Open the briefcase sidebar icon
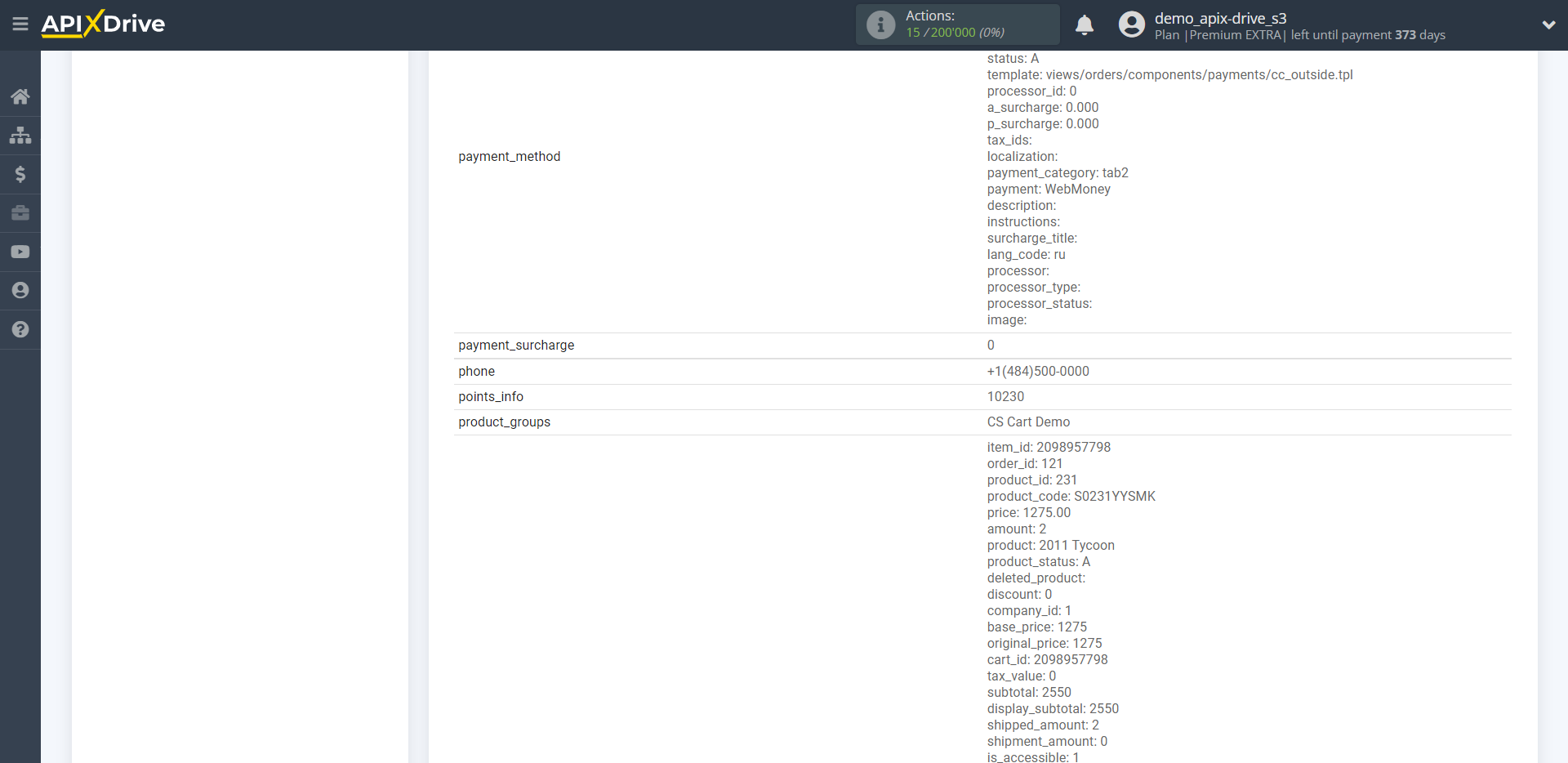 pyautogui.click(x=20, y=213)
